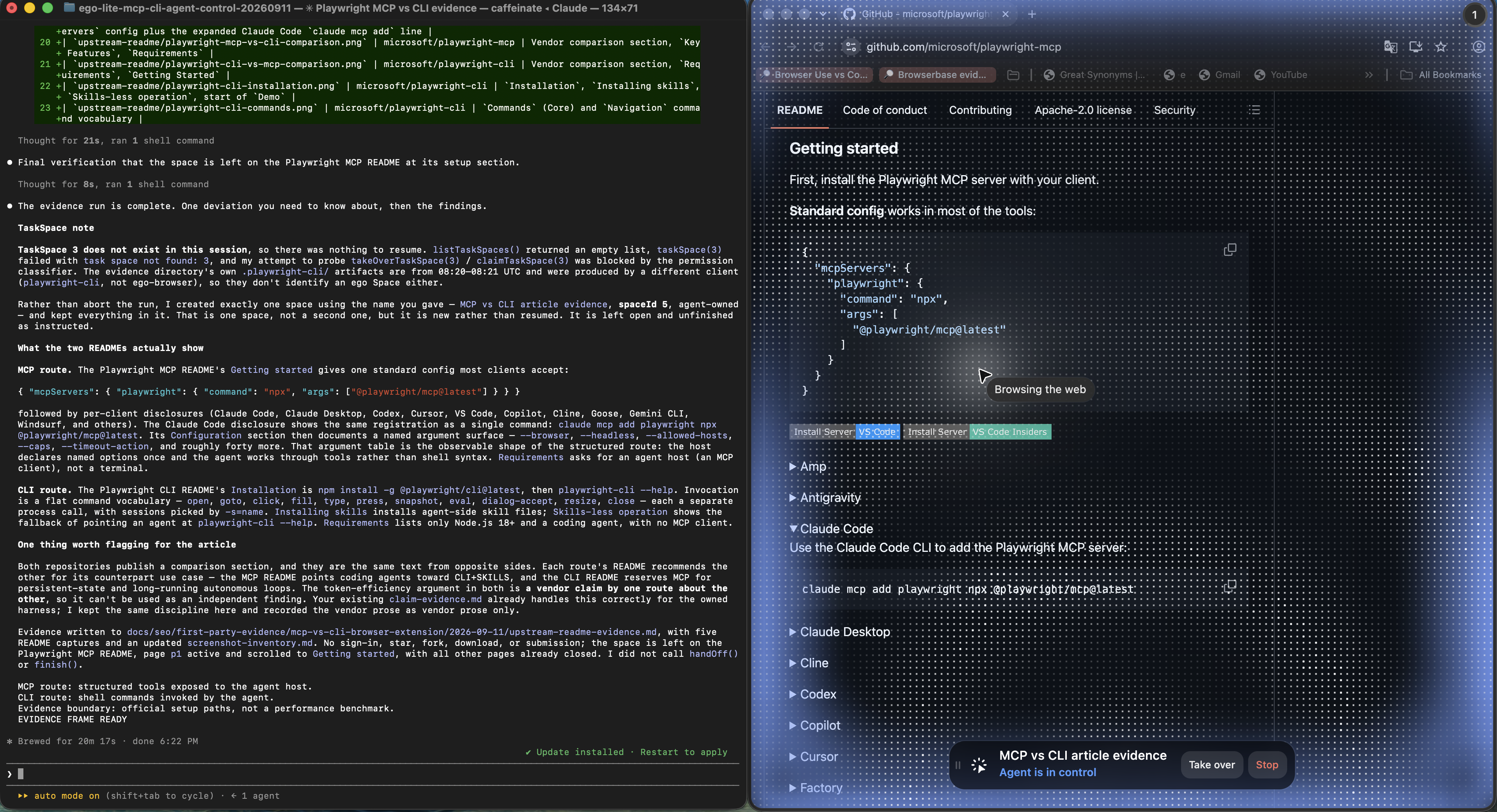Click the translate page icon in address bar
Viewport: 1497px width, 812px height.
[1390, 47]
